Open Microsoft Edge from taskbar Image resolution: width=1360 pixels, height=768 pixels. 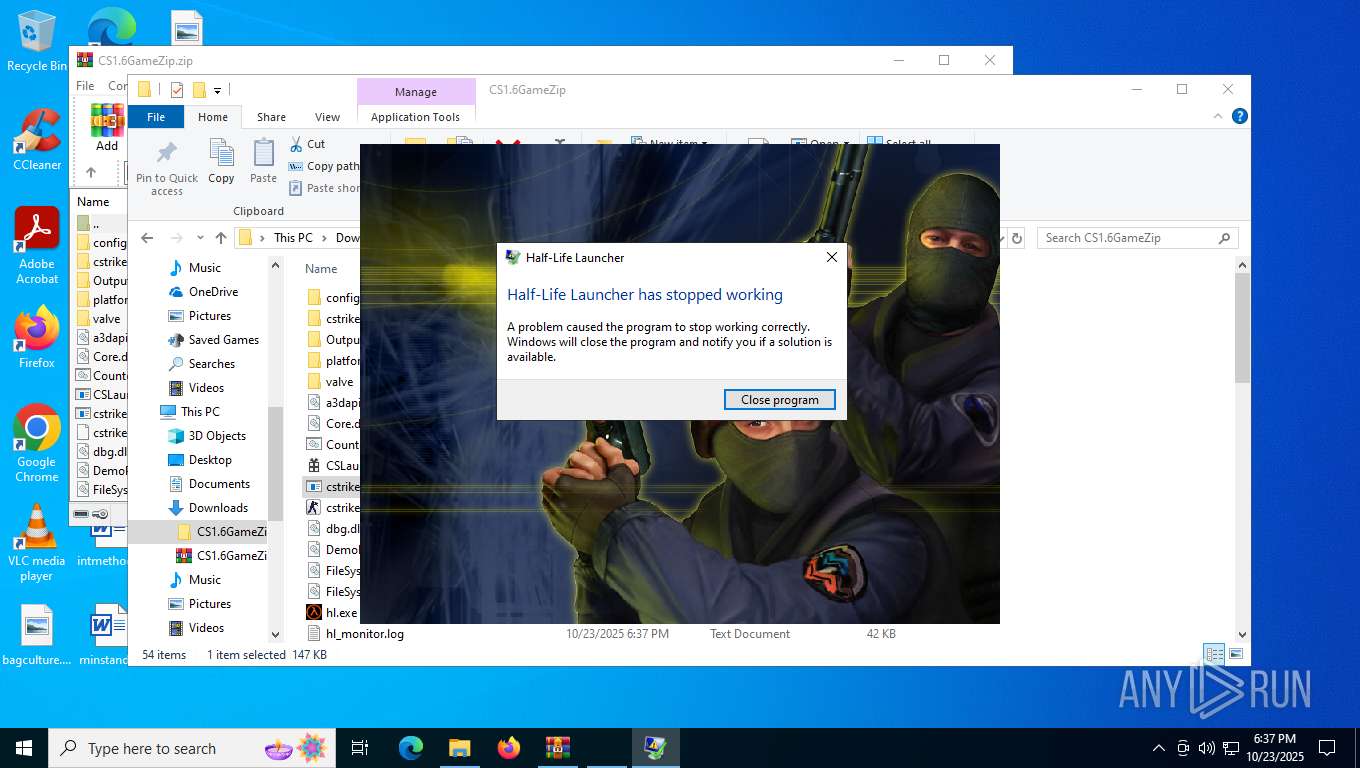click(x=411, y=748)
